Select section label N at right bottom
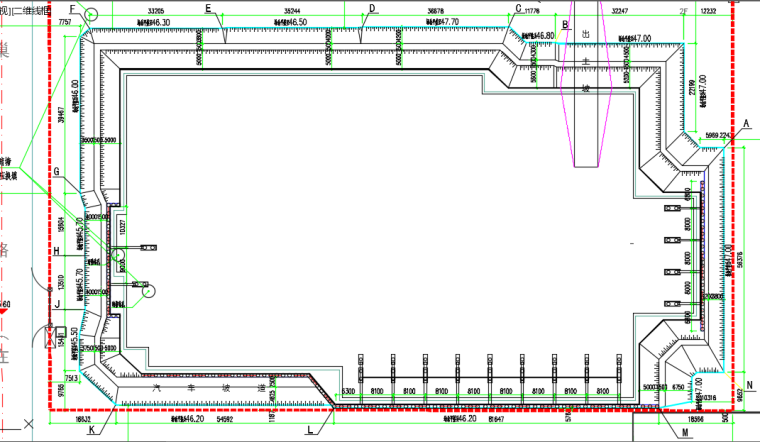Image resolution: width=760 pixels, height=442 pixels. click(x=747, y=384)
